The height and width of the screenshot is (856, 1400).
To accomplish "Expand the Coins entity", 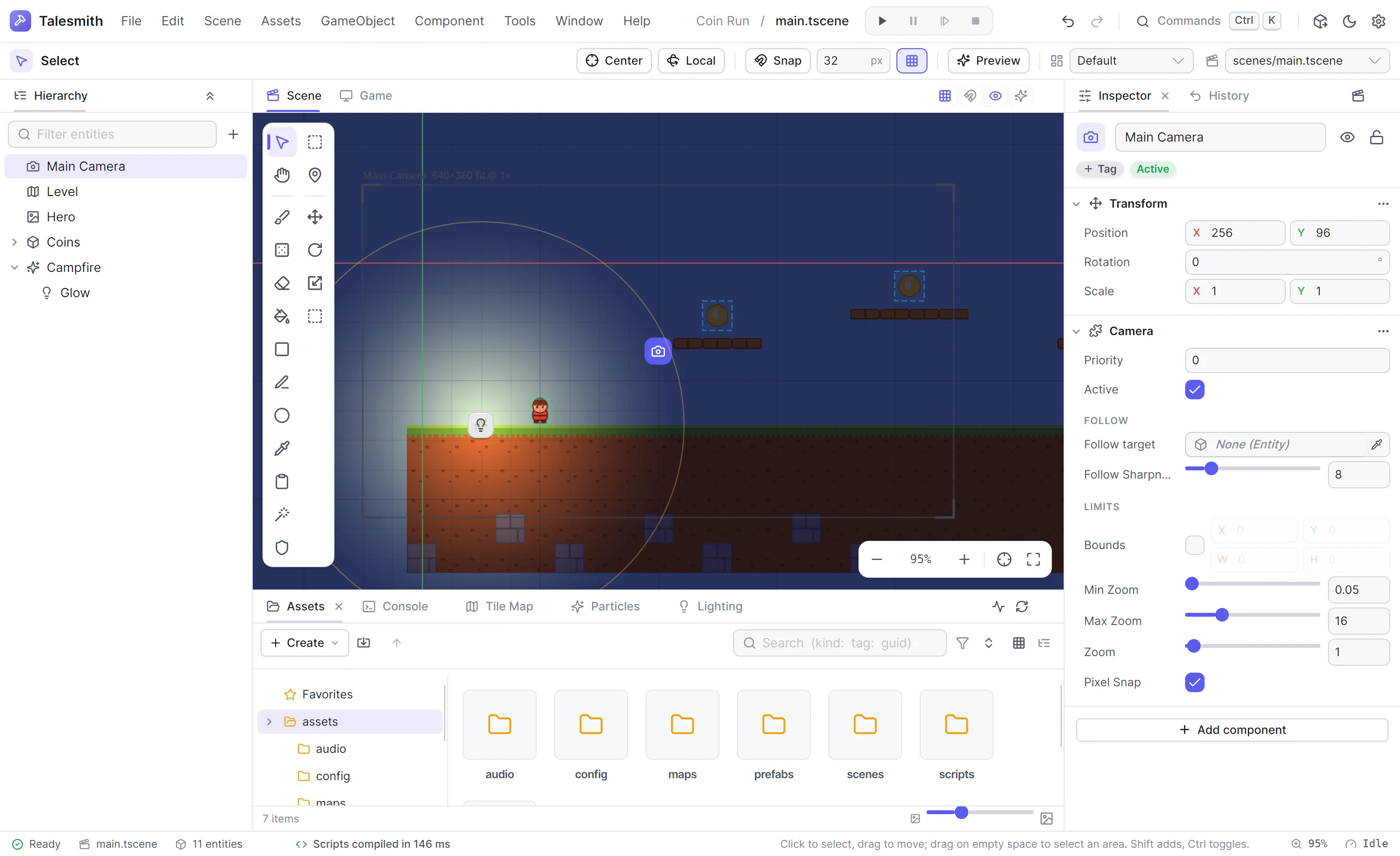I will pyautogui.click(x=15, y=242).
